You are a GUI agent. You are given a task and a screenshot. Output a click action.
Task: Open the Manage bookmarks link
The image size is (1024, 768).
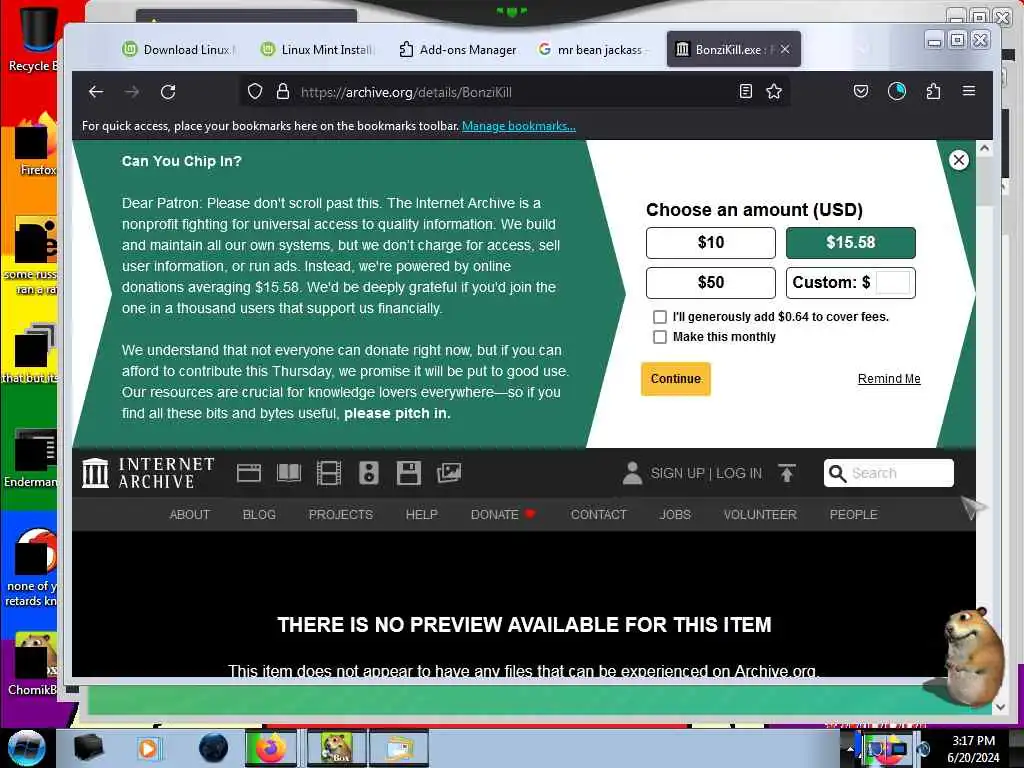519,126
